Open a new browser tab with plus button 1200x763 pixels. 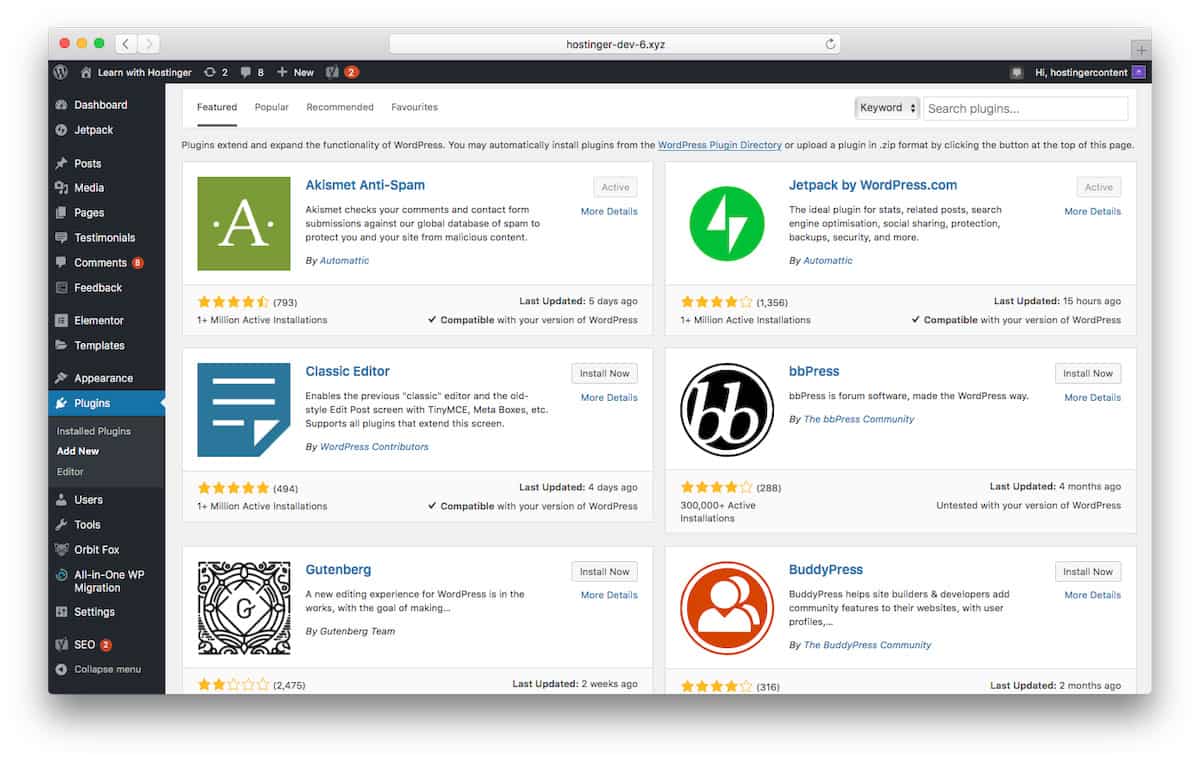[1141, 50]
